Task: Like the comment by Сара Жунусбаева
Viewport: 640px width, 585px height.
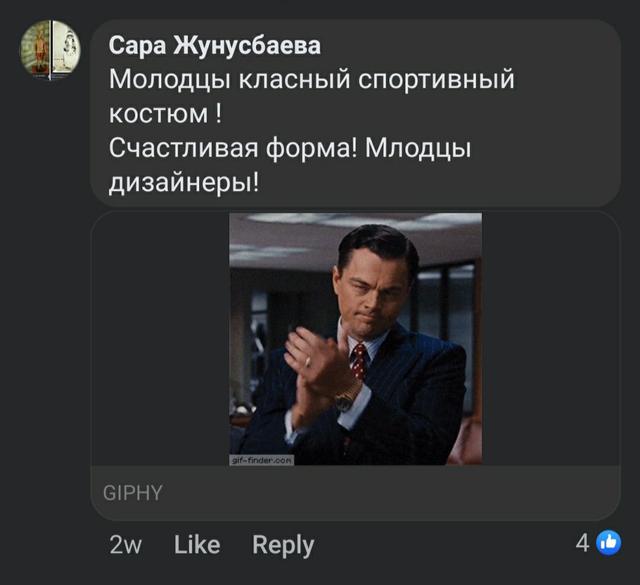Action: (196, 544)
